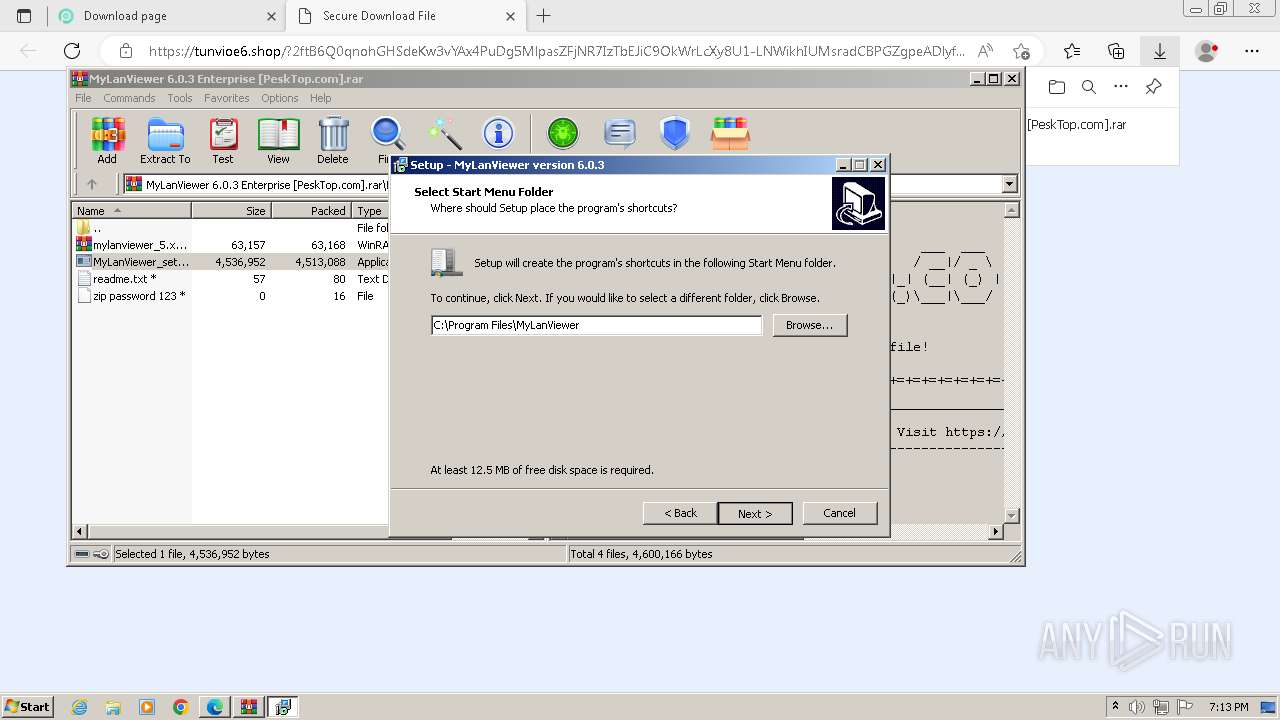Image resolution: width=1280 pixels, height=720 pixels.
Task: Pin the downloads panel with pin icon
Action: [1153, 87]
